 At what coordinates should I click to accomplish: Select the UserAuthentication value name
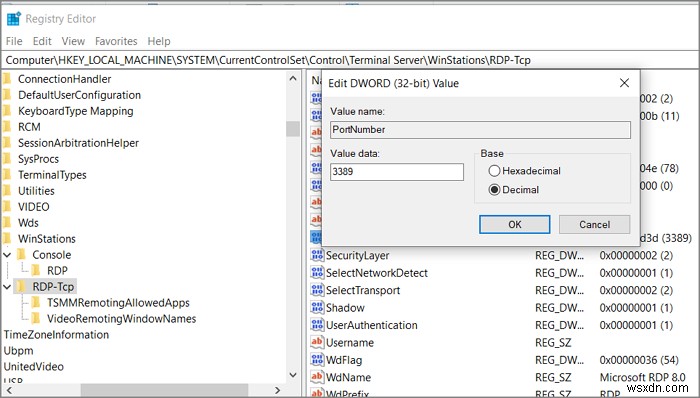pos(372,325)
